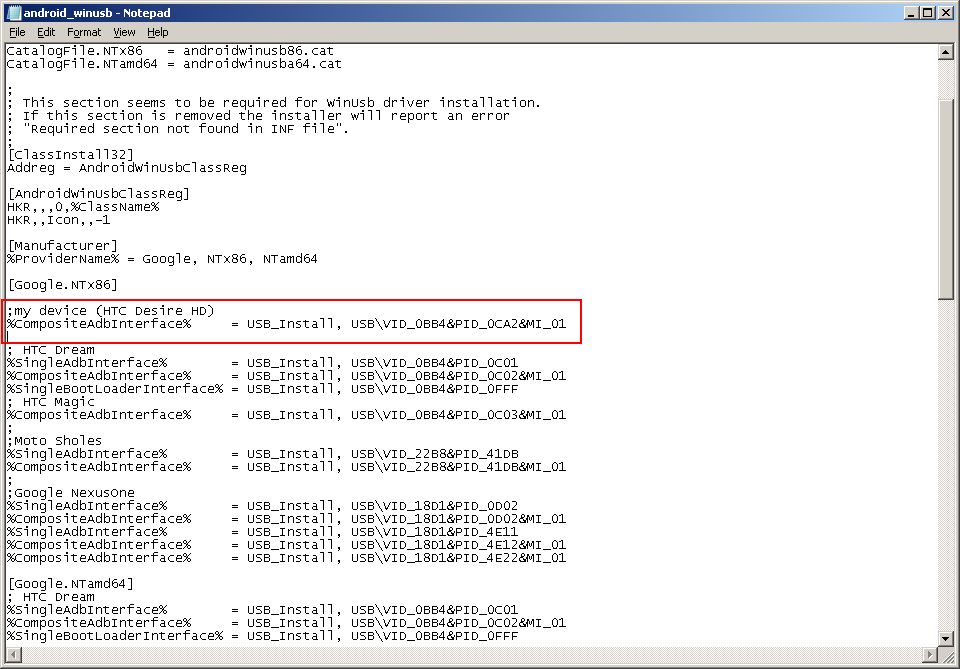Open the Help menu
The height and width of the screenshot is (669, 960).
tap(158, 32)
